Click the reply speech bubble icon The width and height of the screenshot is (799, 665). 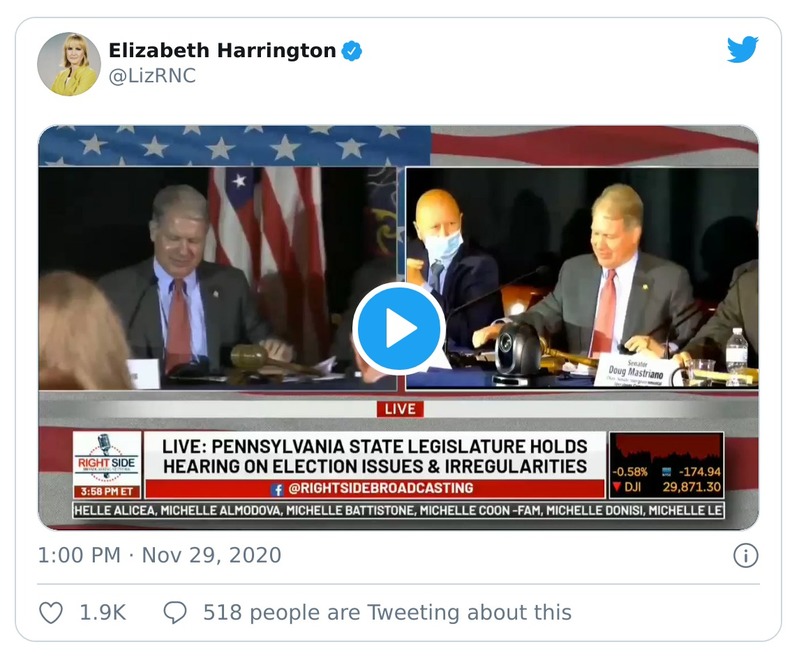tap(175, 611)
